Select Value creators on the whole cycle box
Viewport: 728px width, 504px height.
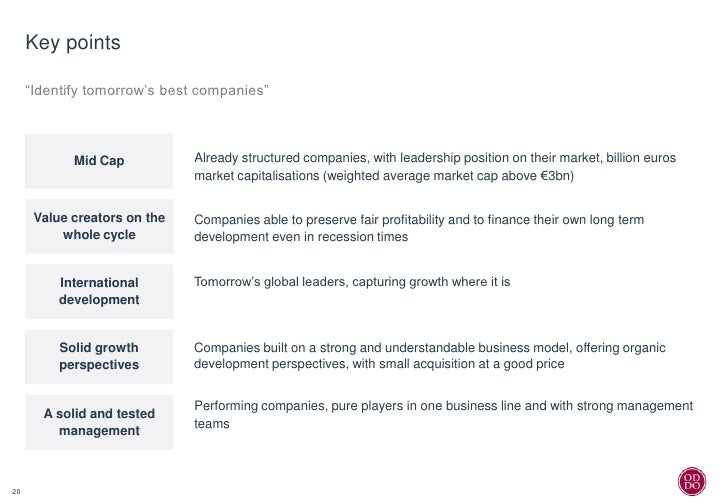99,226
